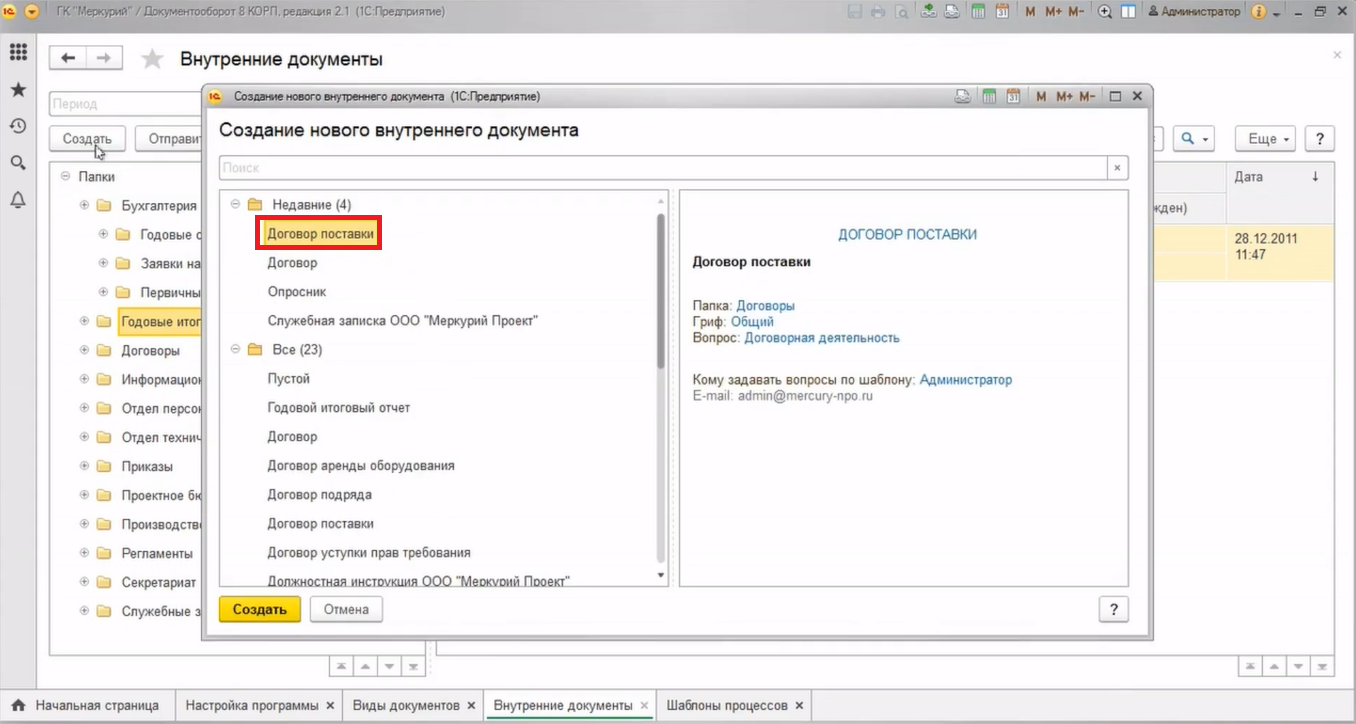Screen dimensions: 1356x724
Task: Open the panel layout settings icon
Action: click(x=1128, y=12)
